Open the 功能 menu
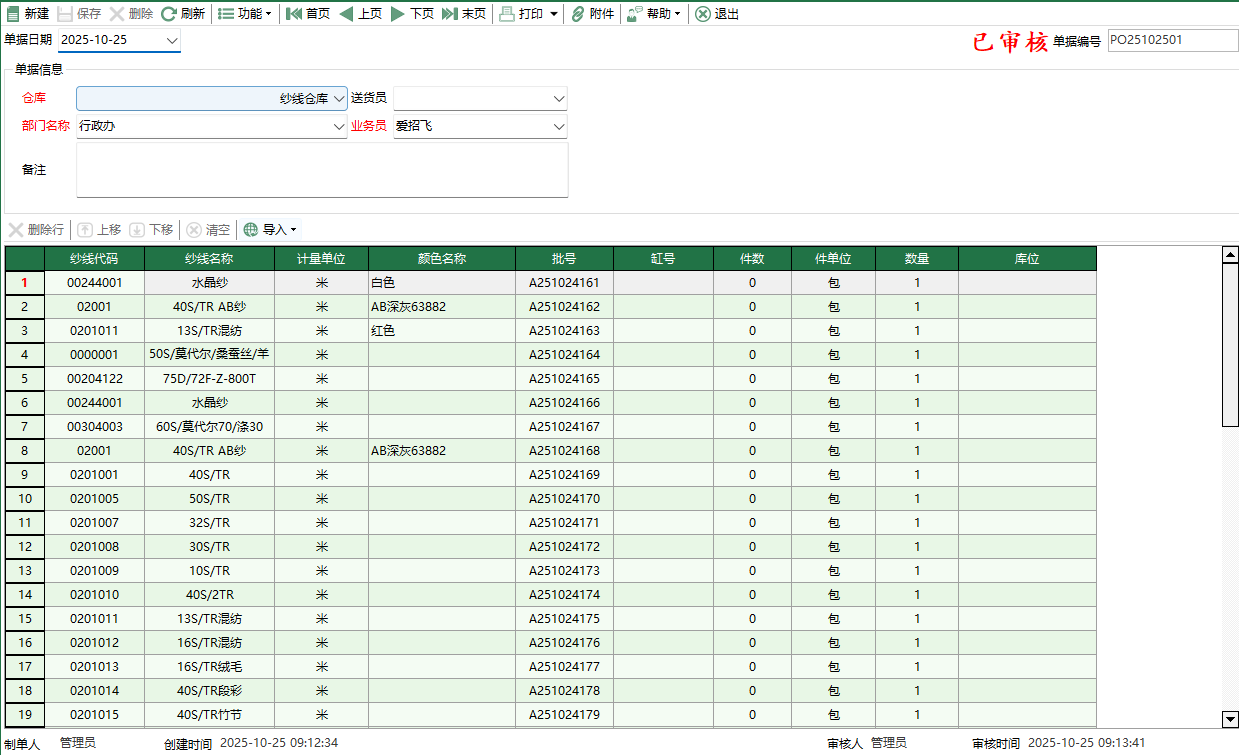The width and height of the screenshot is (1239, 755). (244, 14)
